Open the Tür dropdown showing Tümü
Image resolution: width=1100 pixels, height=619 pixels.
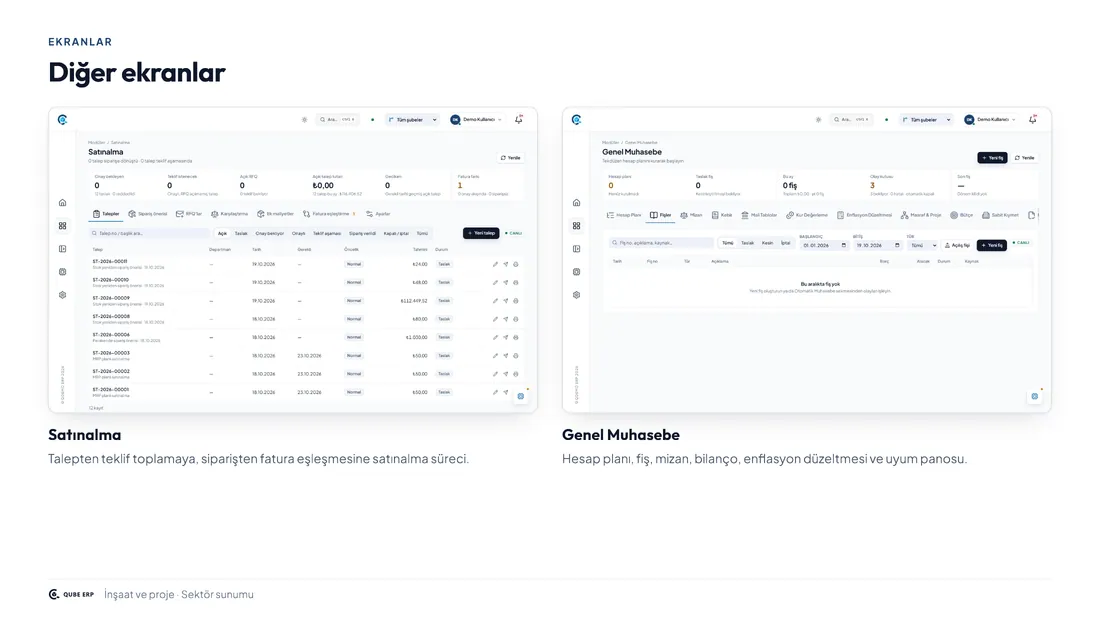pyautogui.click(x=923, y=246)
